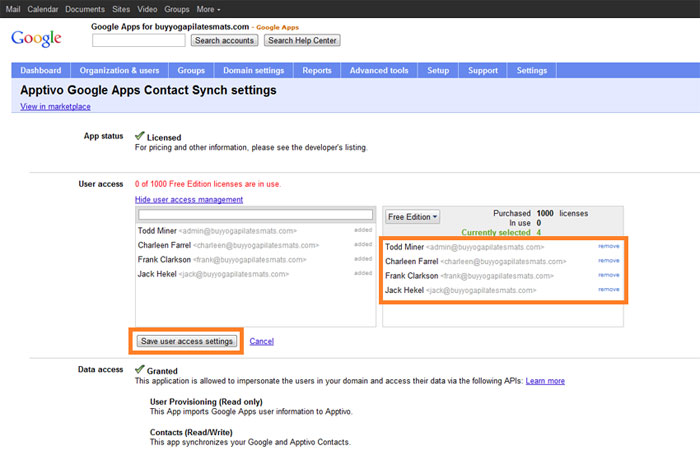Remove Todd Miner from selected users
The width and height of the screenshot is (700, 455).
[608, 246]
